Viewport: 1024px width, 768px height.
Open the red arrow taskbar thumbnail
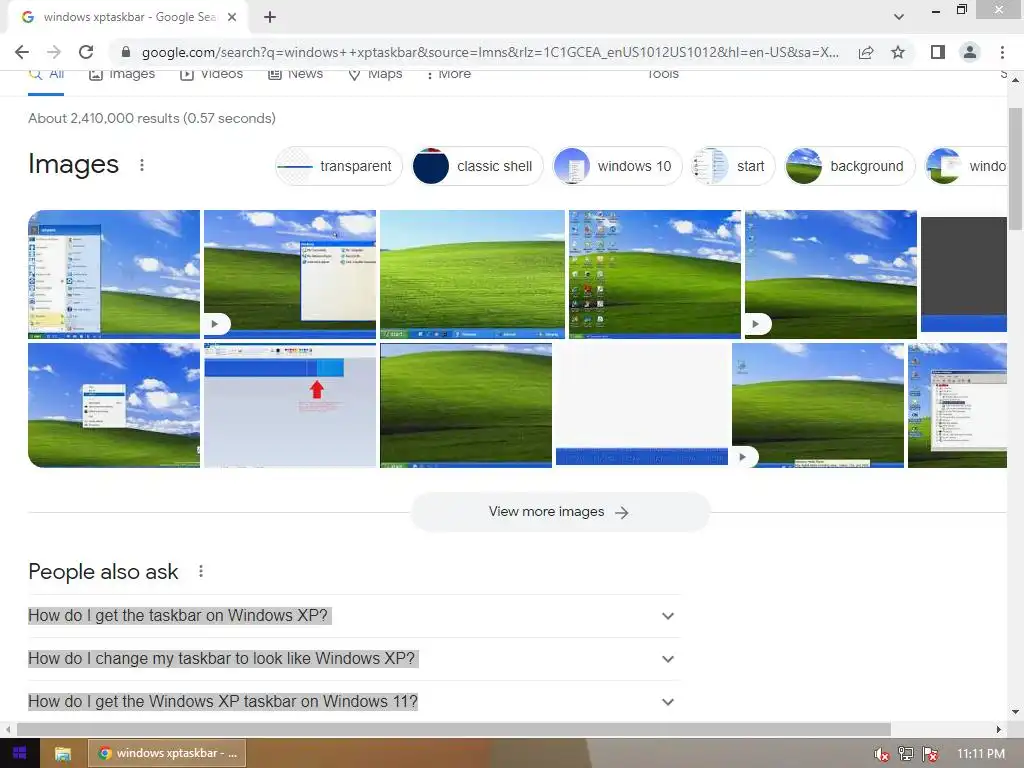290,406
